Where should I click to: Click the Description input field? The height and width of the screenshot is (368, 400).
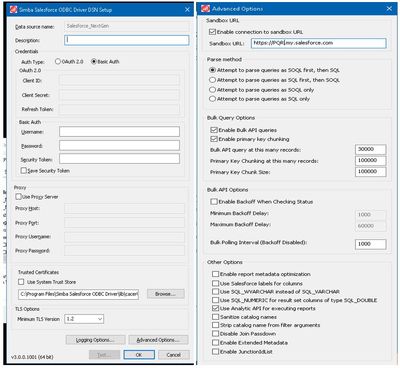tap(127, 40)
